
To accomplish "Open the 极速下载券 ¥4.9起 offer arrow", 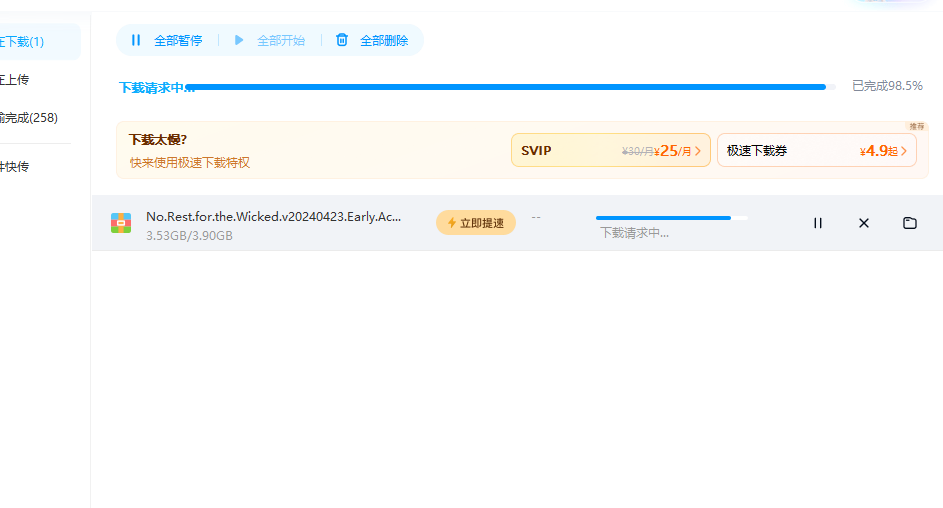I will [x=904, y=151].
